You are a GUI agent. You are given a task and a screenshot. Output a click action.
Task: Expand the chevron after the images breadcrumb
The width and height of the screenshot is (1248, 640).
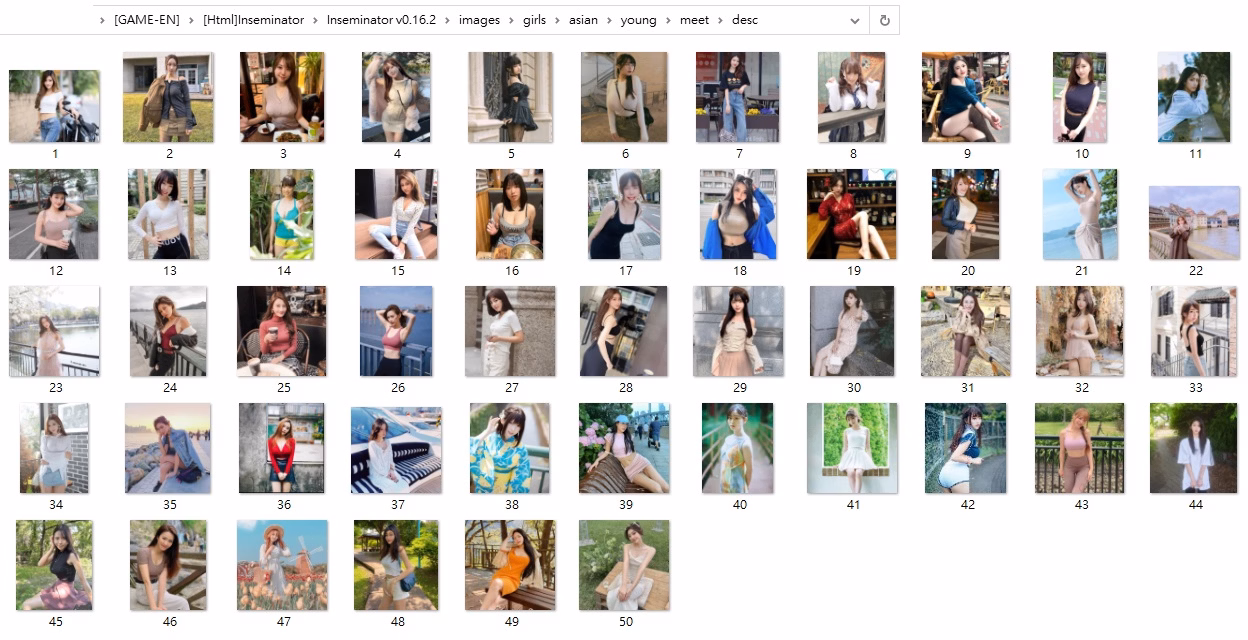511,20
